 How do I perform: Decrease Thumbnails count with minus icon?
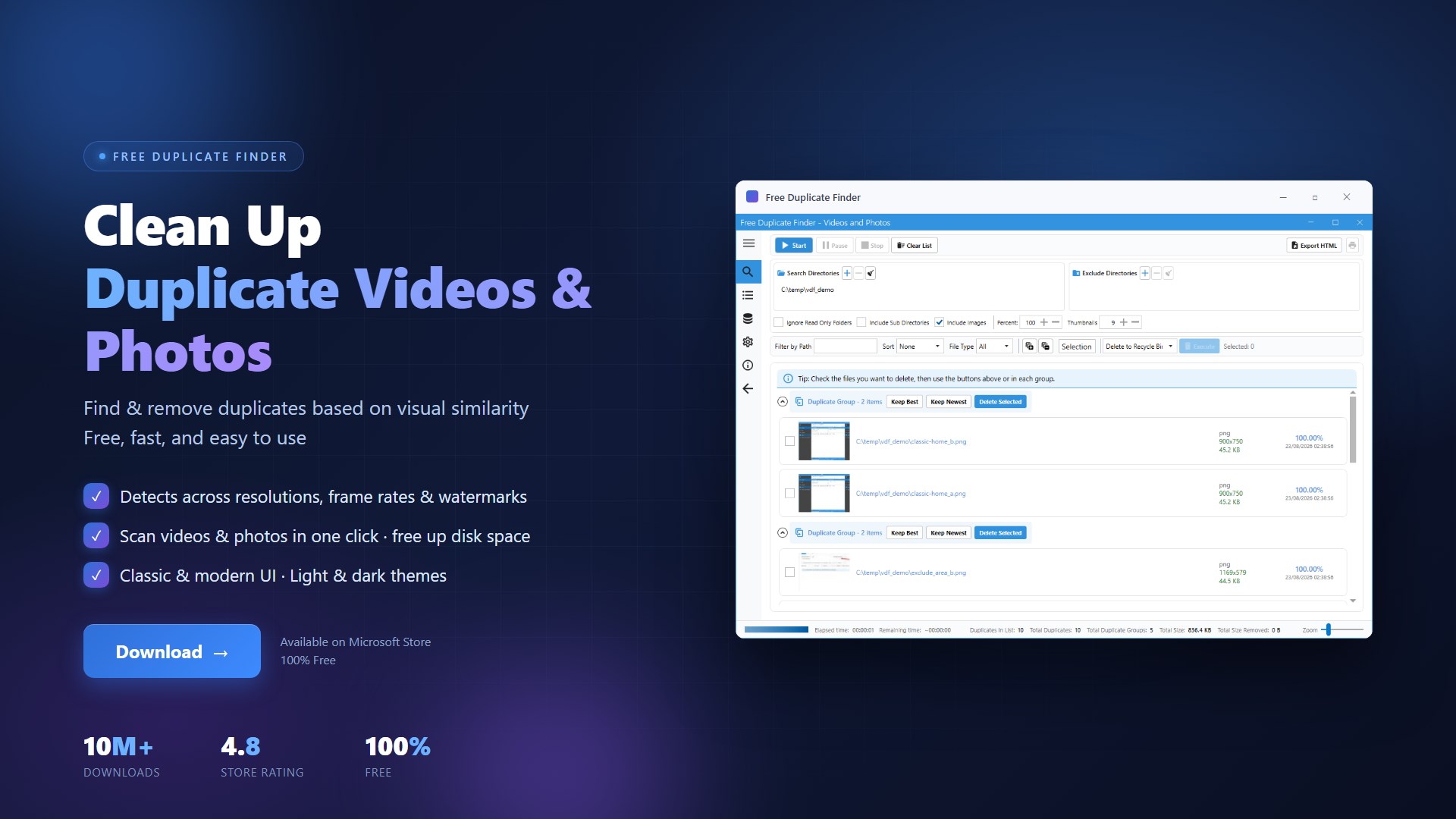1135,322
